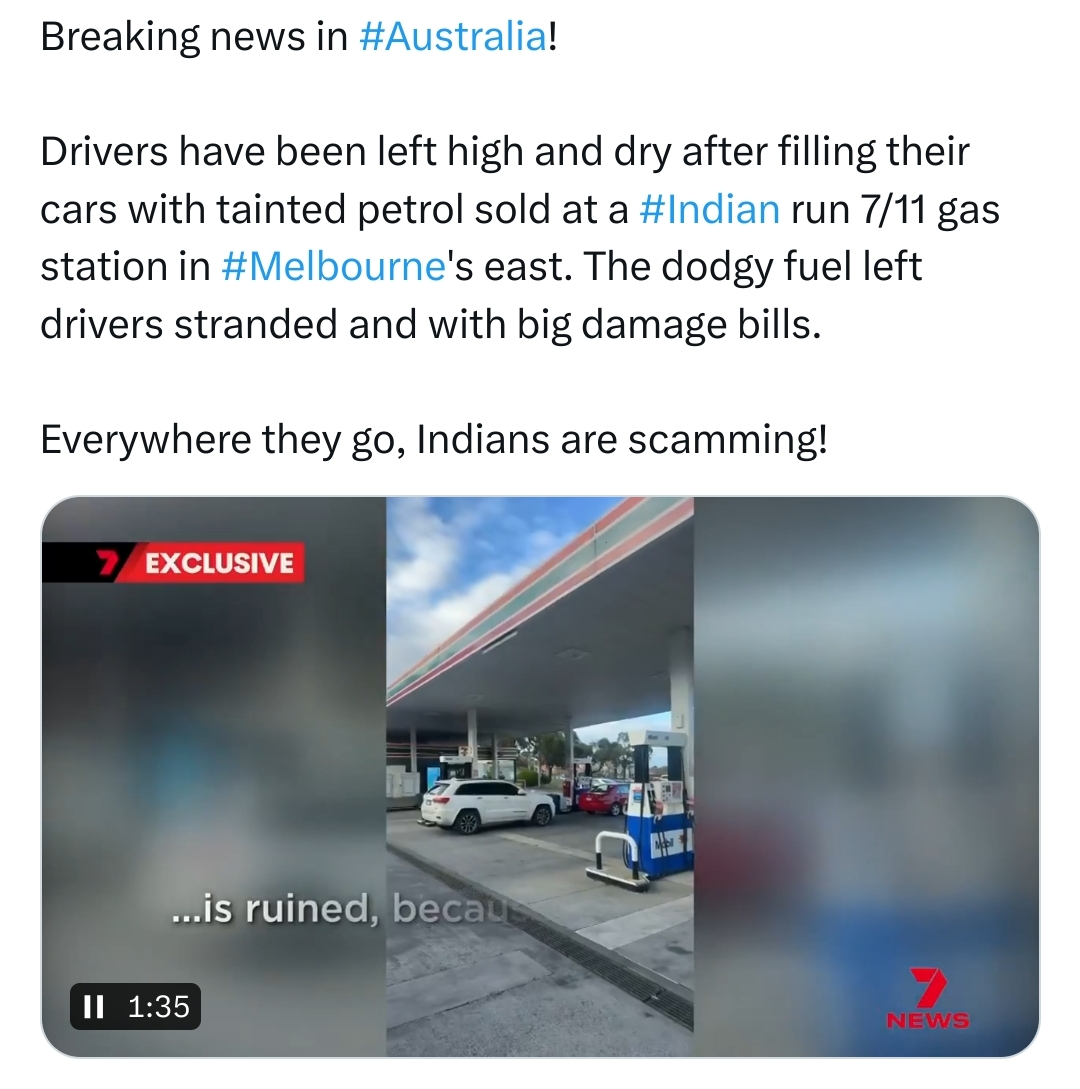Pause the video with the pause icon
1080x1089 pixels.
[x=93, y=1006]
